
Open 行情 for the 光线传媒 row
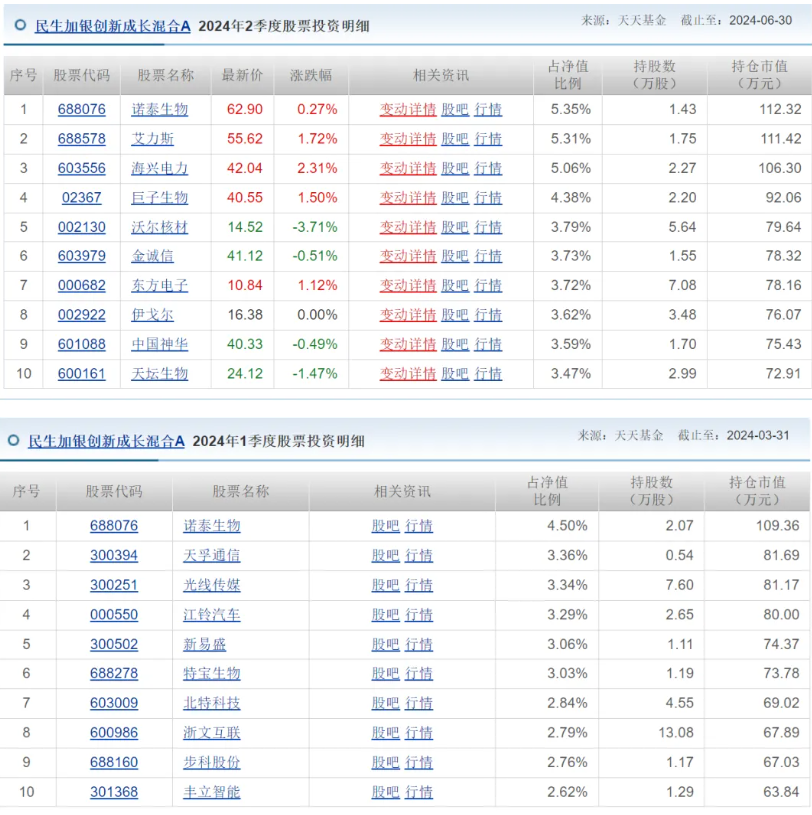(418, 585)
